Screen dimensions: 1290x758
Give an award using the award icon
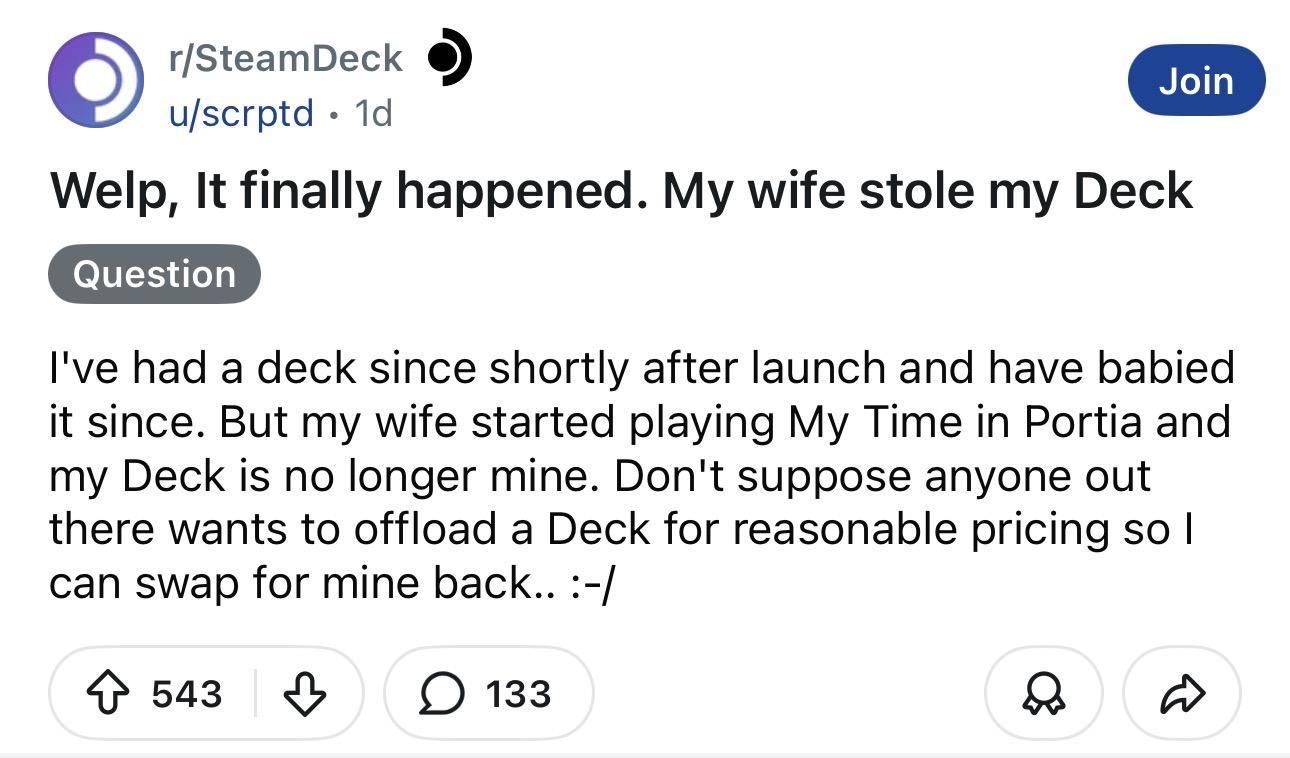click(1043, 693)
